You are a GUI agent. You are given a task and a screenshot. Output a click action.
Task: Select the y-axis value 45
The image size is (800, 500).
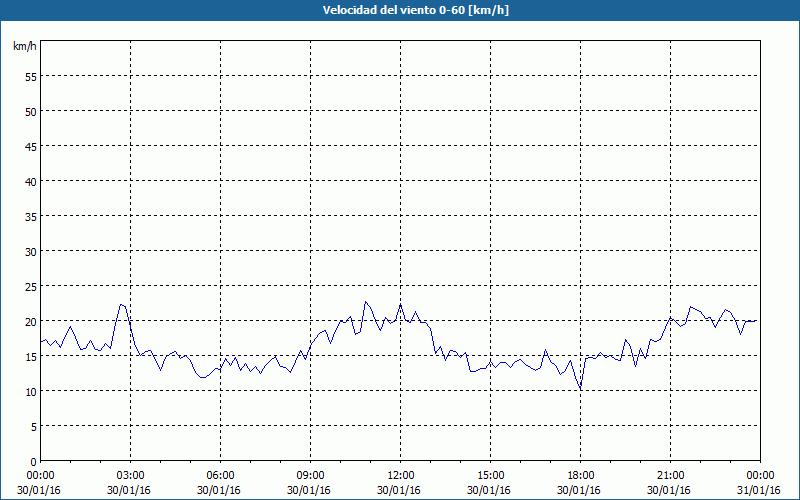point(31,146)
